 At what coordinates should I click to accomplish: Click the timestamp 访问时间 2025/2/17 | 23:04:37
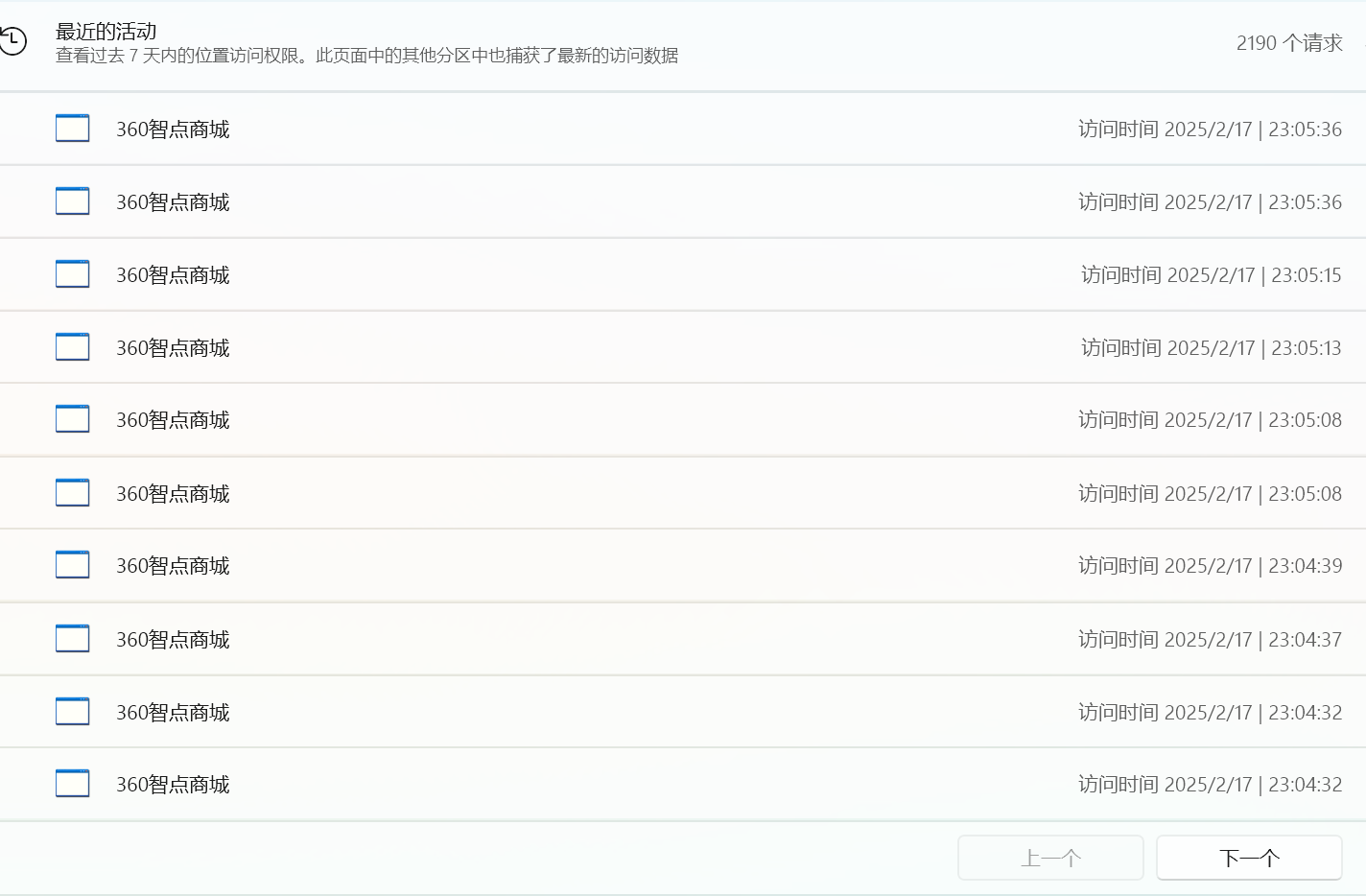pos(1211,640)
